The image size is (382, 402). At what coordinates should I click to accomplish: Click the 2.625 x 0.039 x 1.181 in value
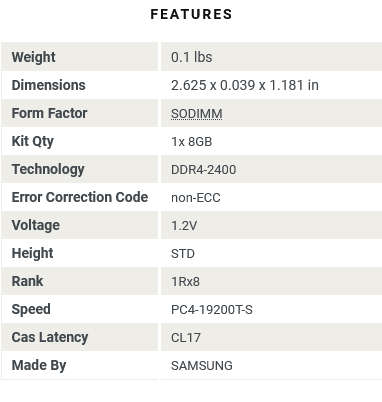245,85
